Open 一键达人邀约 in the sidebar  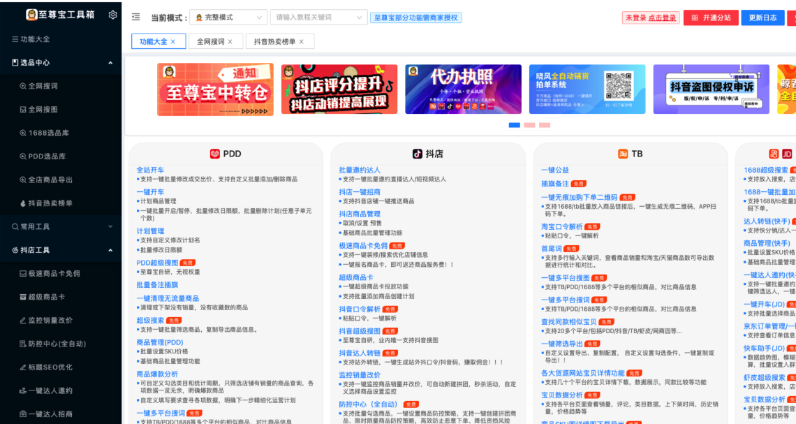click(46, 390)
